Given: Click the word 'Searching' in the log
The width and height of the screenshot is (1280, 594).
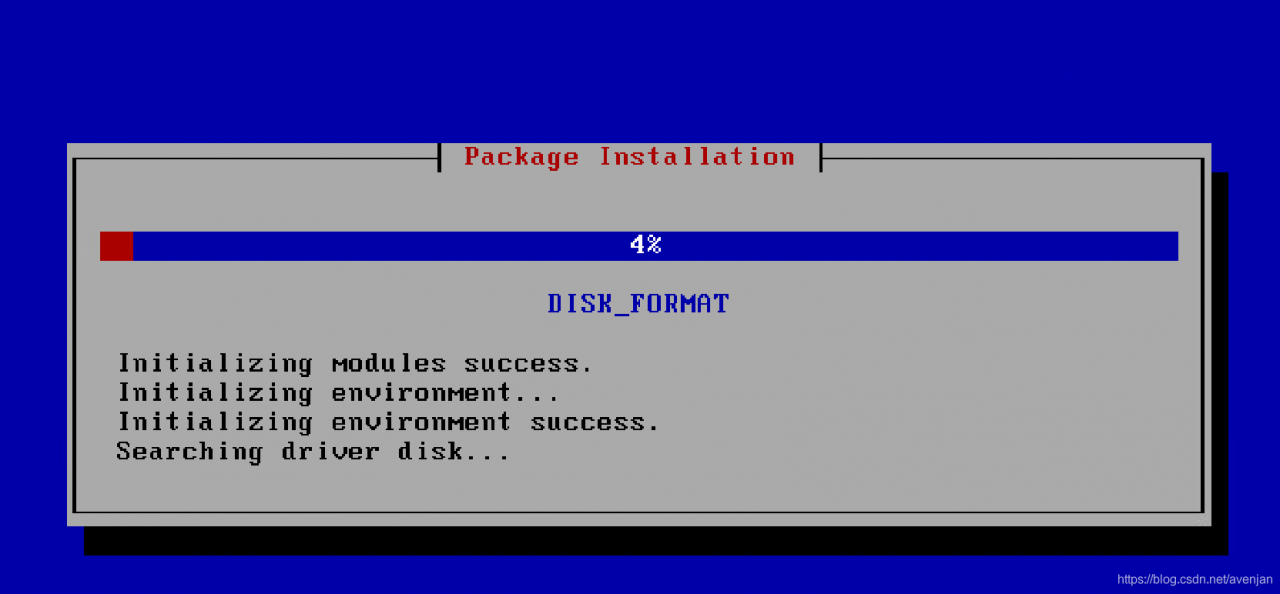Looking at the screenshot, I should pyautogui.click(x=189, y=451).
